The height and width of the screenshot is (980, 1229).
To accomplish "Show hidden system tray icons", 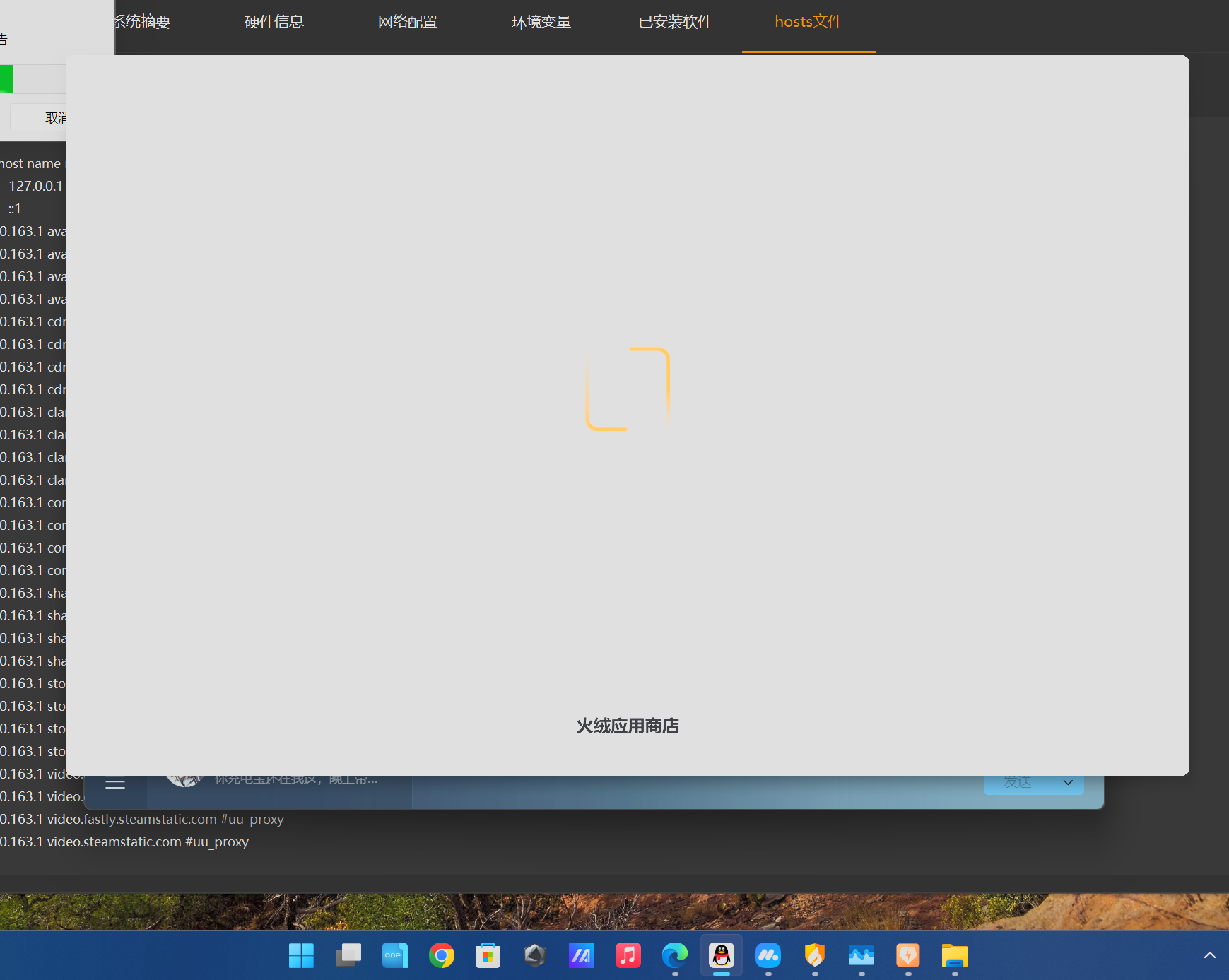I will coord(1209,955).
